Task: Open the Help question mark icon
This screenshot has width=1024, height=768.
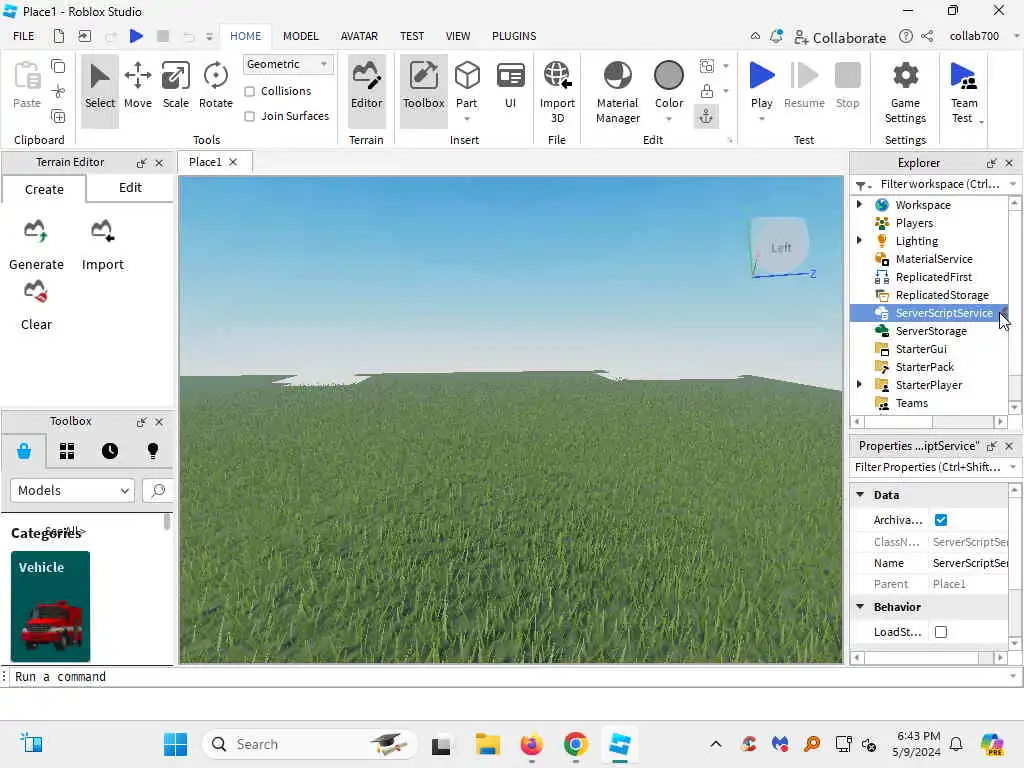Action: coord(905,36)
